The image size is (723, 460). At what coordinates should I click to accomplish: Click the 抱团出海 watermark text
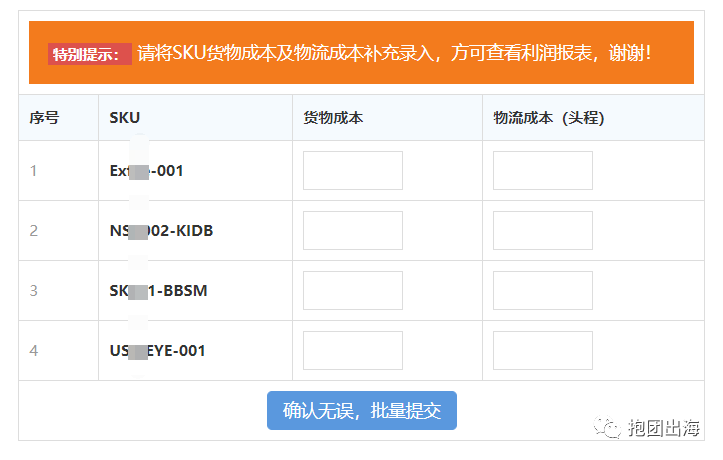click(664, 429)
